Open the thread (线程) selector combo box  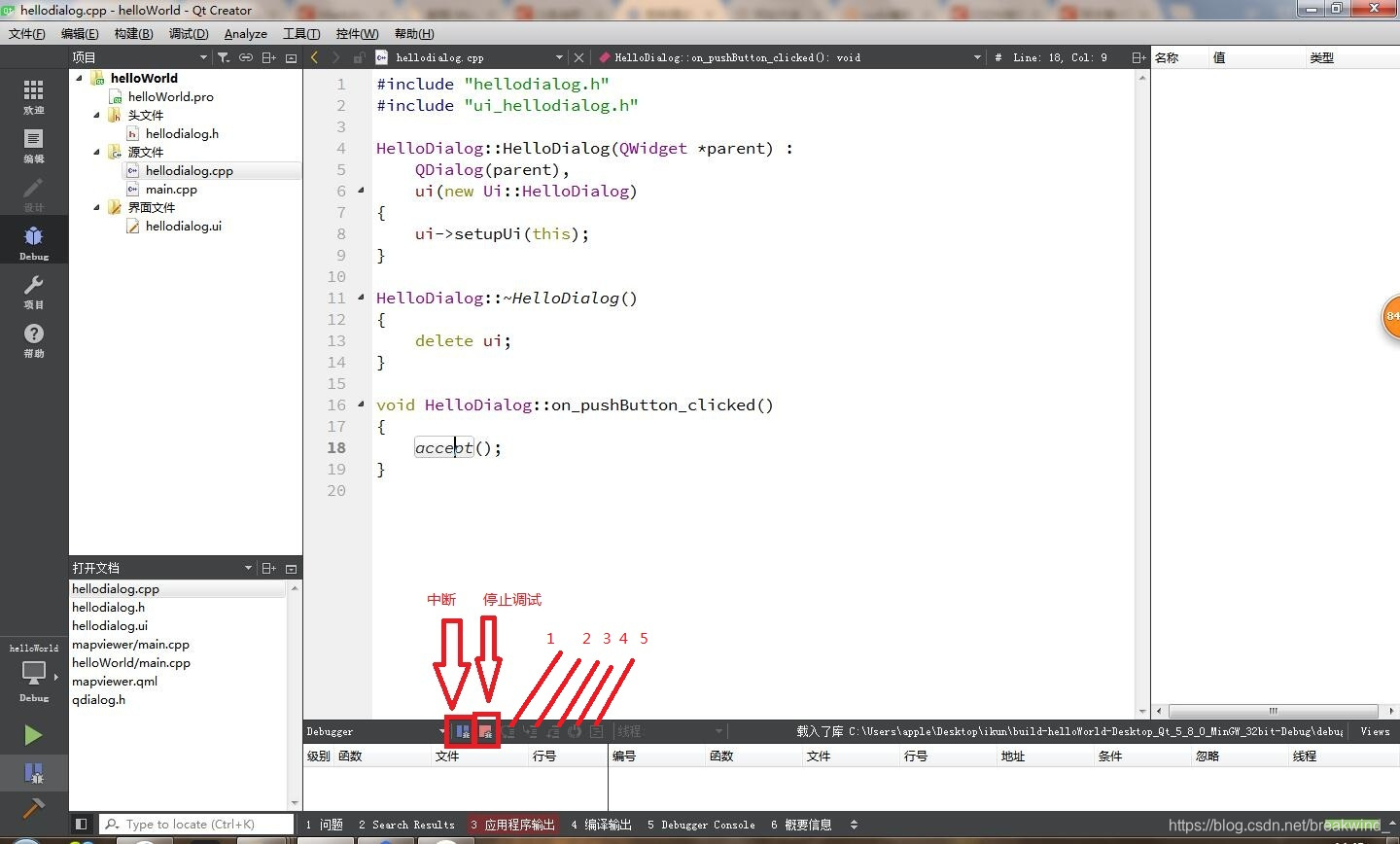point(671,731)
